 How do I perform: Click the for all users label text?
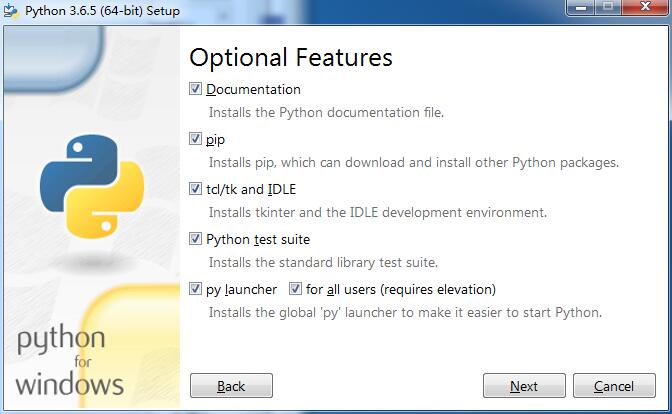(401, 289)
